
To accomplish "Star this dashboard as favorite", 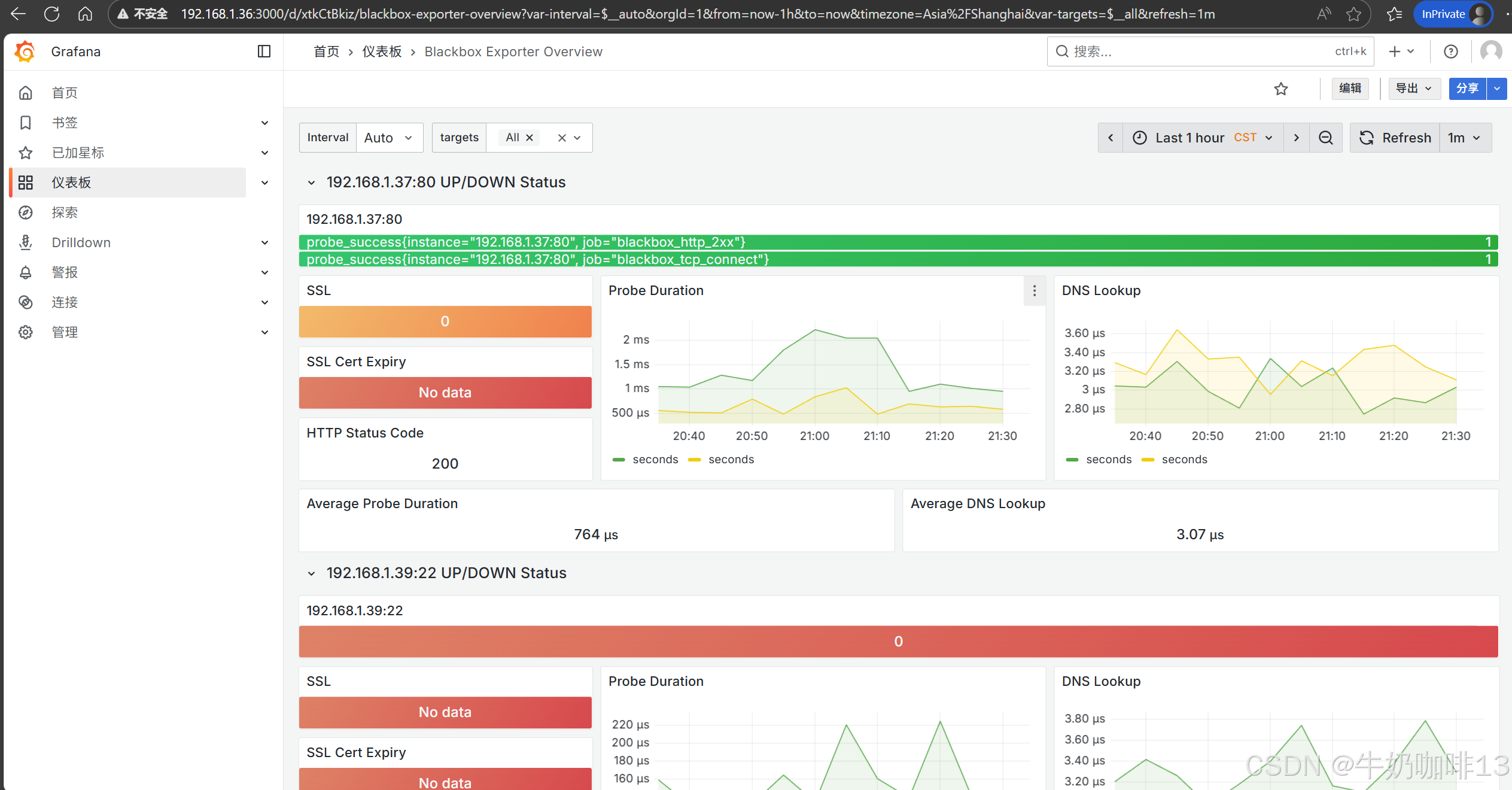I will pyautogui.click(x=1280, y=89).
